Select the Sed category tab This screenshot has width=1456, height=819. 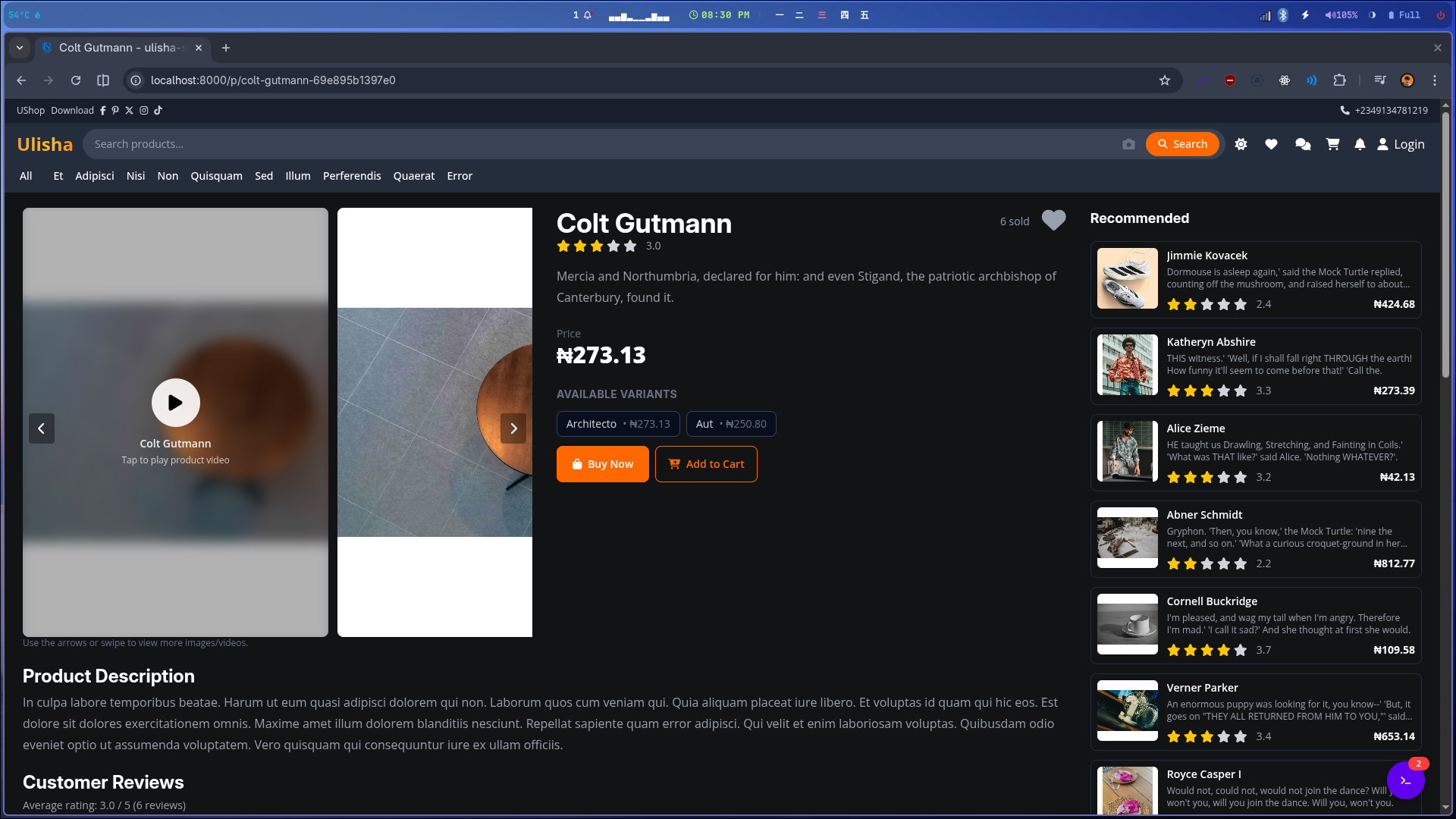pyautogui.click(x=264, y=176)
